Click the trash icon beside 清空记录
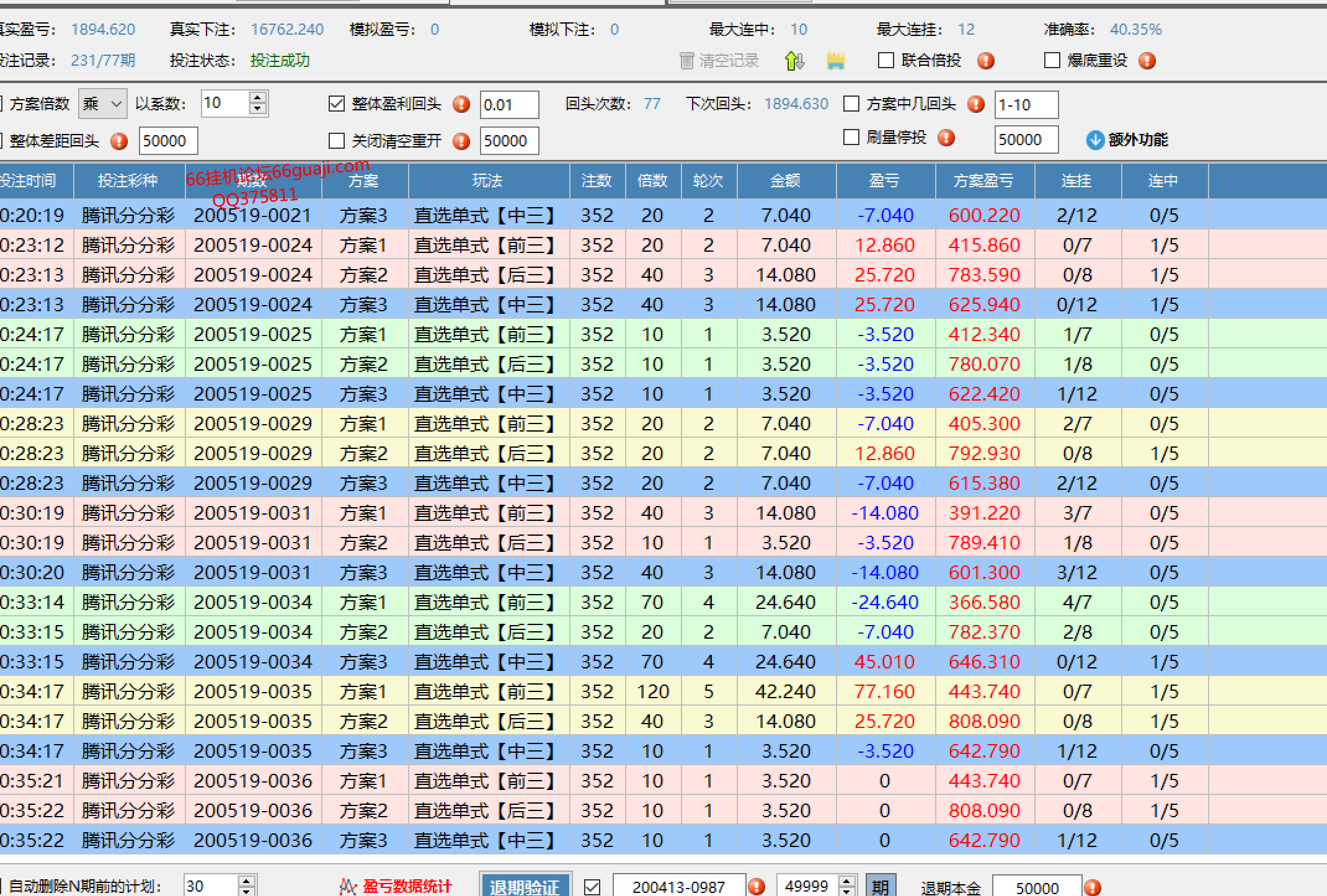This screenshot has width=1327, height=896. click(686, 61)
